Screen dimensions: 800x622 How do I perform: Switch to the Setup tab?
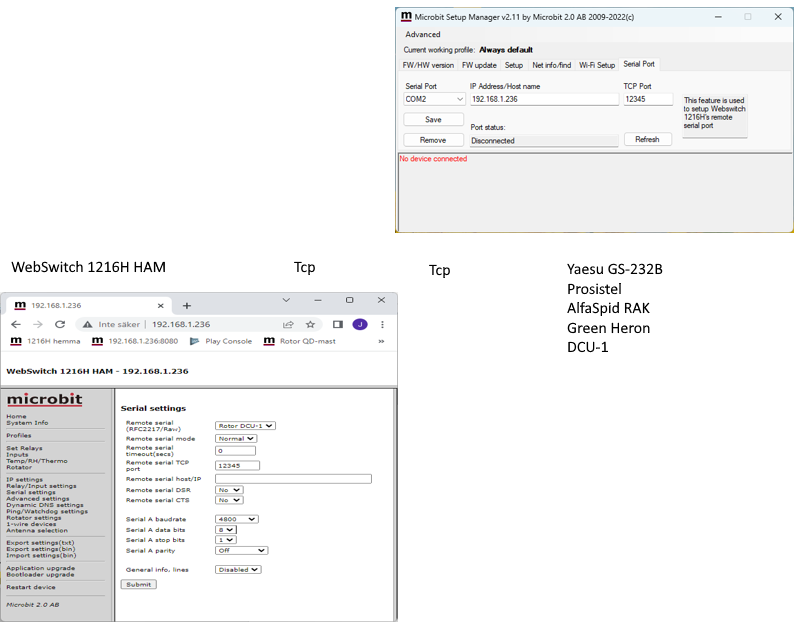[514, 65]
